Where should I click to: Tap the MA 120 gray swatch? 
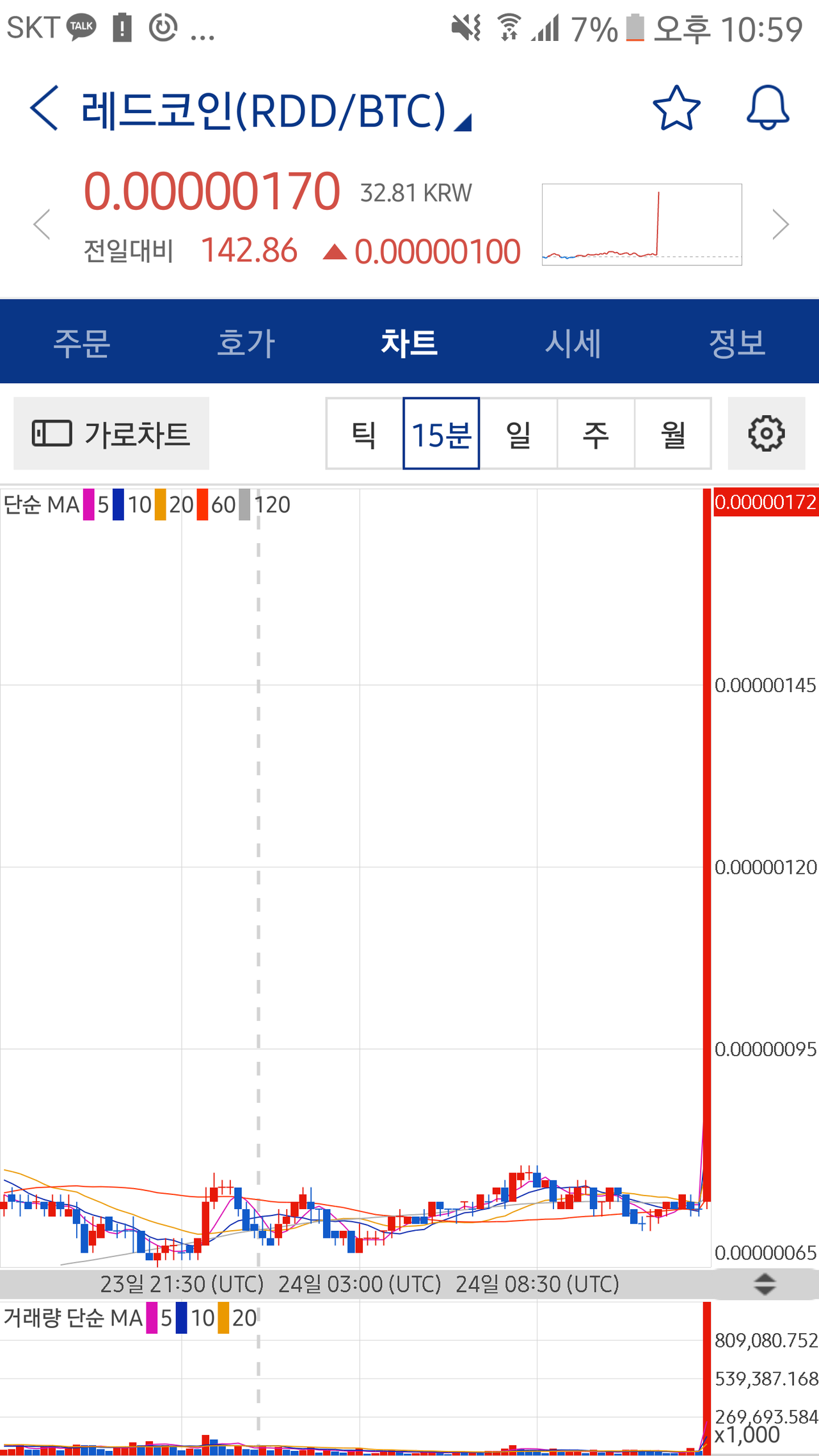[x=244, y=505]
